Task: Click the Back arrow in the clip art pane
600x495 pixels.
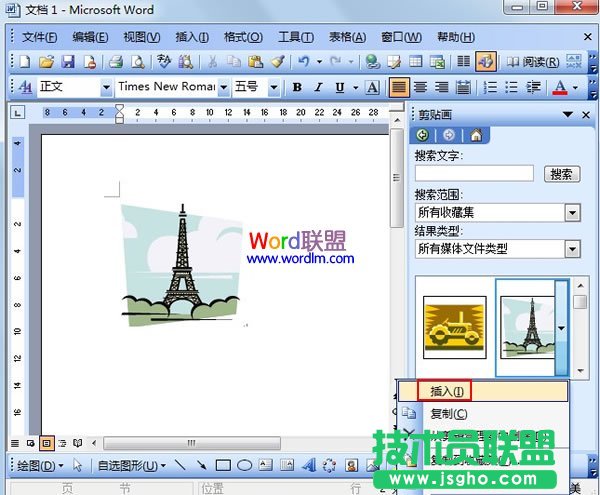Action: [424, 135]
